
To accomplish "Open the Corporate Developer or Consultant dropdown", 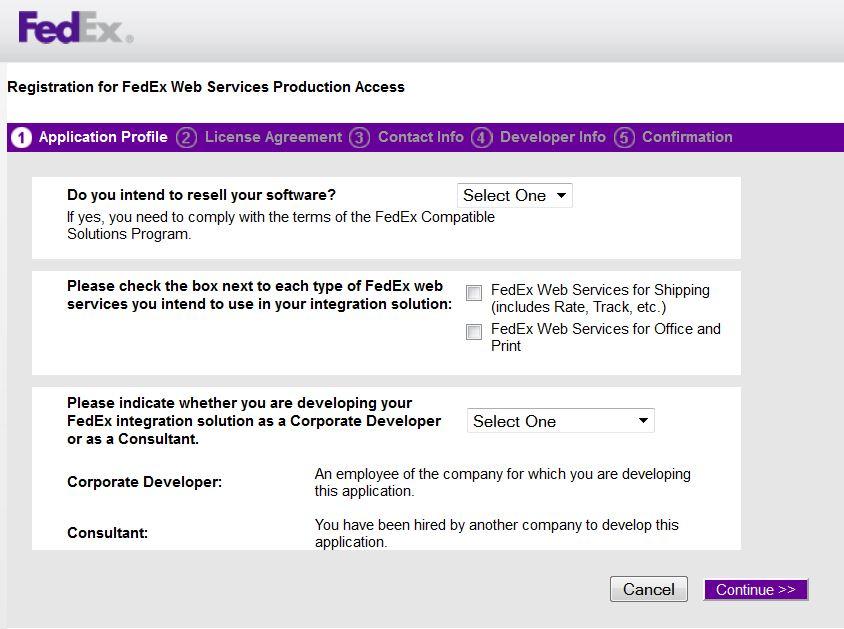I will [x=561, y=421].
